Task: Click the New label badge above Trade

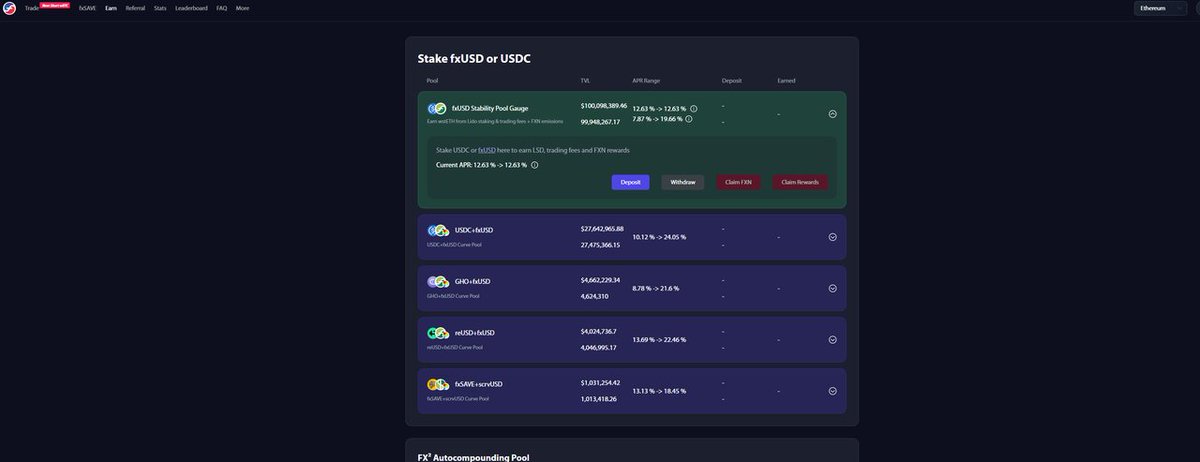Action: tap(56, 4)
